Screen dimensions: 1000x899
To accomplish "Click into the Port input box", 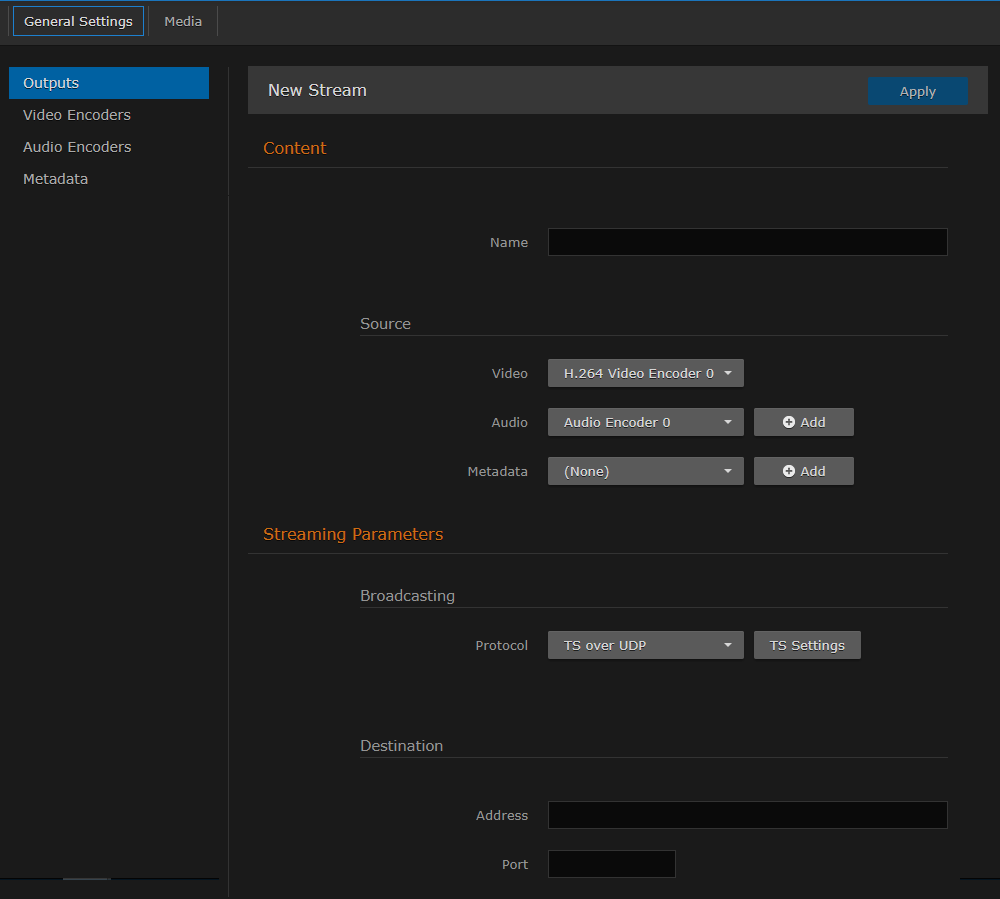I will pyautogui.click(x=611, y=864).
